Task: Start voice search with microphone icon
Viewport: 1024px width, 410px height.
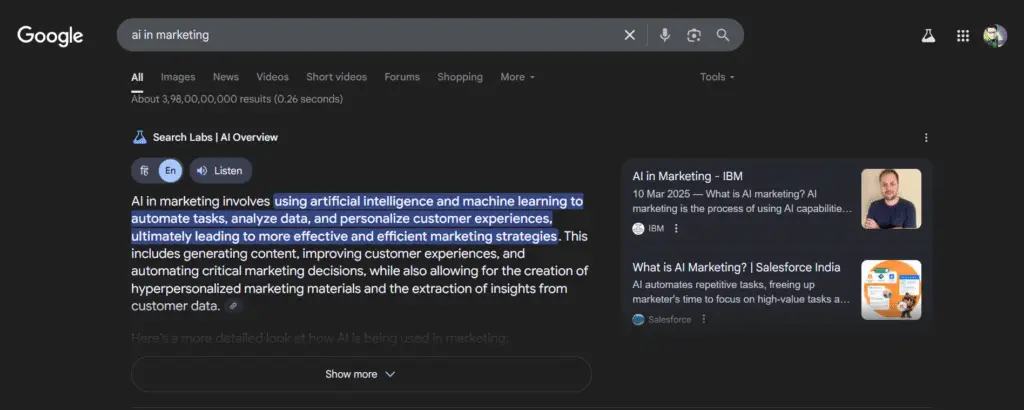Action: tap(665, 35)
